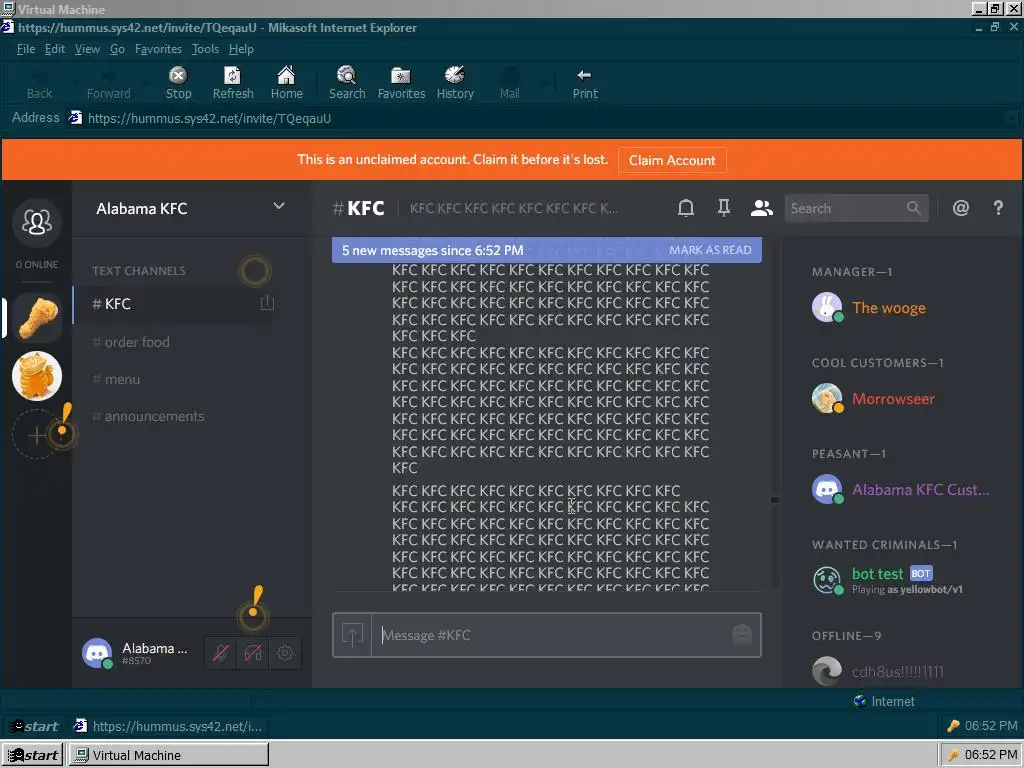Toggle microphone mute
1024x768 pixels.
pos(221,653)
